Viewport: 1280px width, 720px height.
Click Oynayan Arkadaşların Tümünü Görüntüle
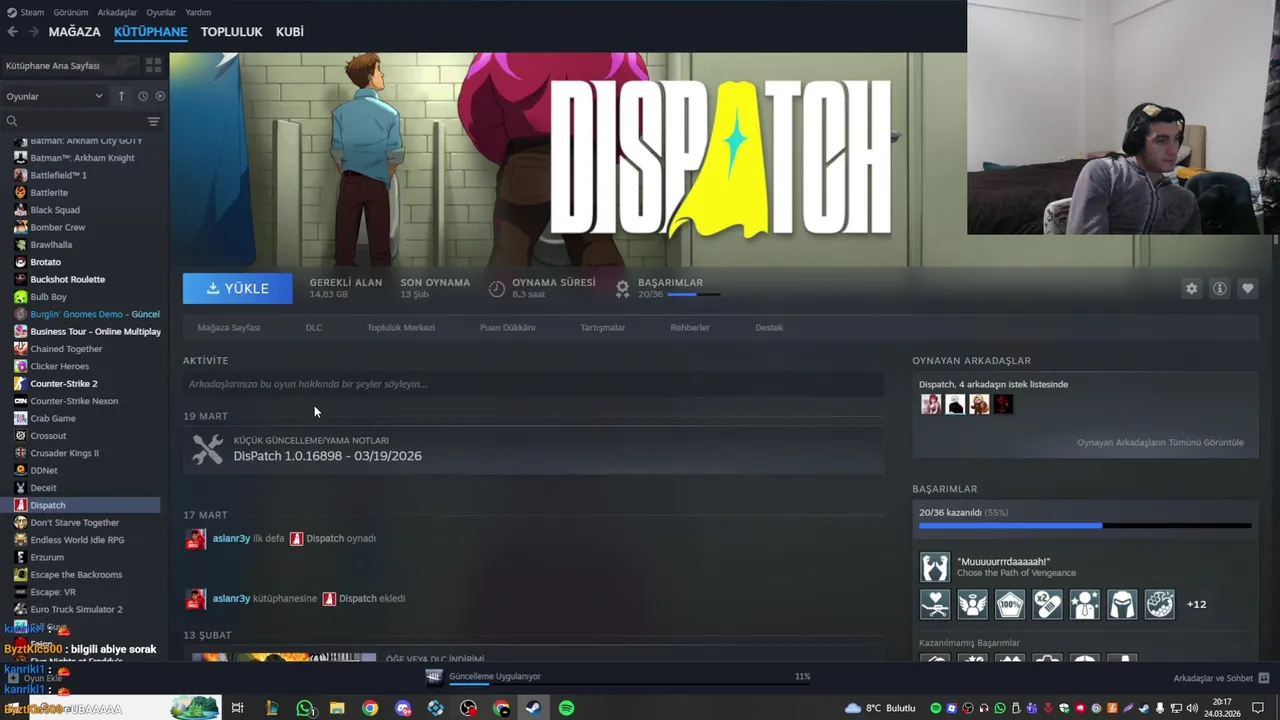point(1160,442)
